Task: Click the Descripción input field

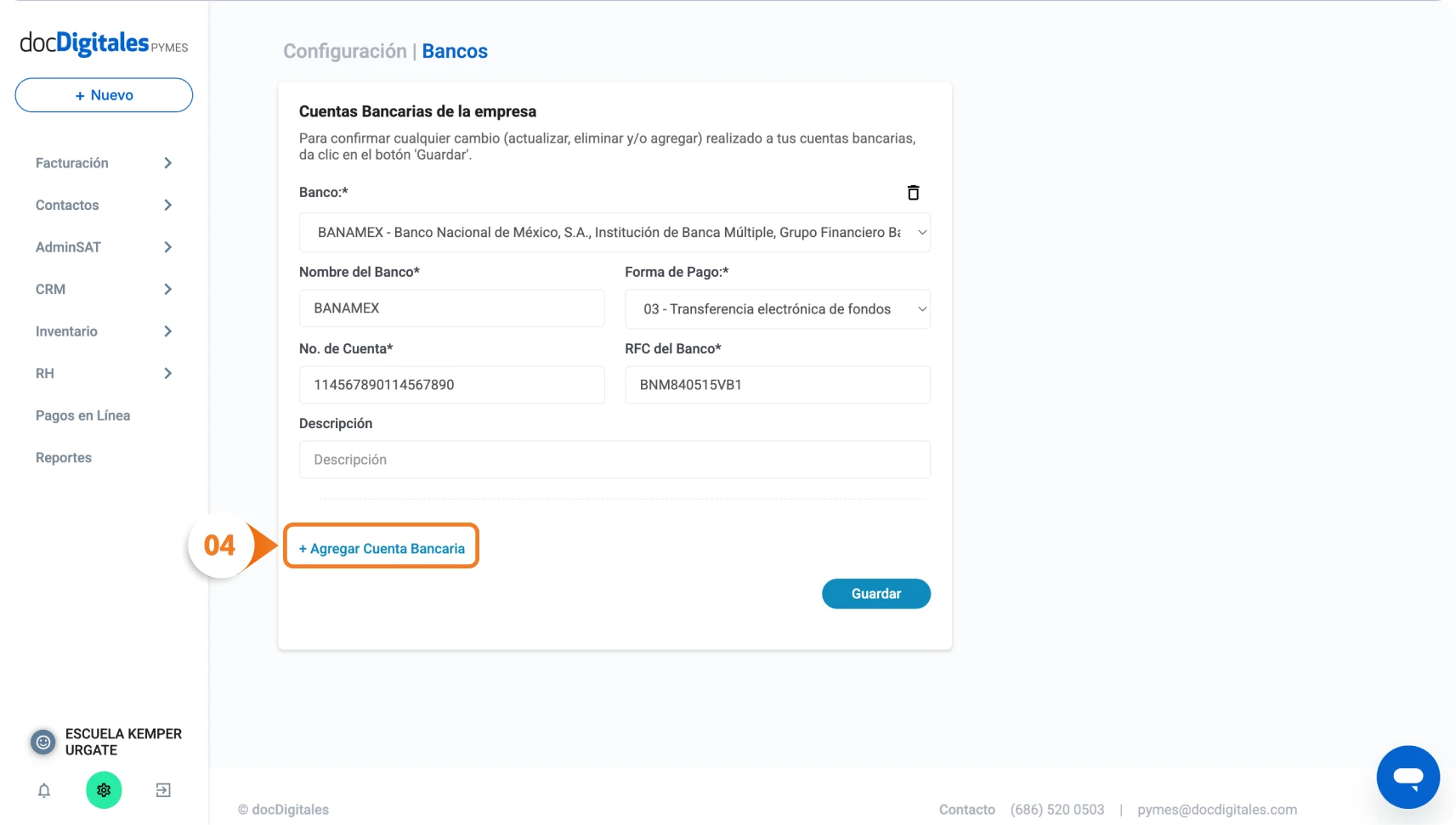Action: pyautogui.click(x=615, y=460)
